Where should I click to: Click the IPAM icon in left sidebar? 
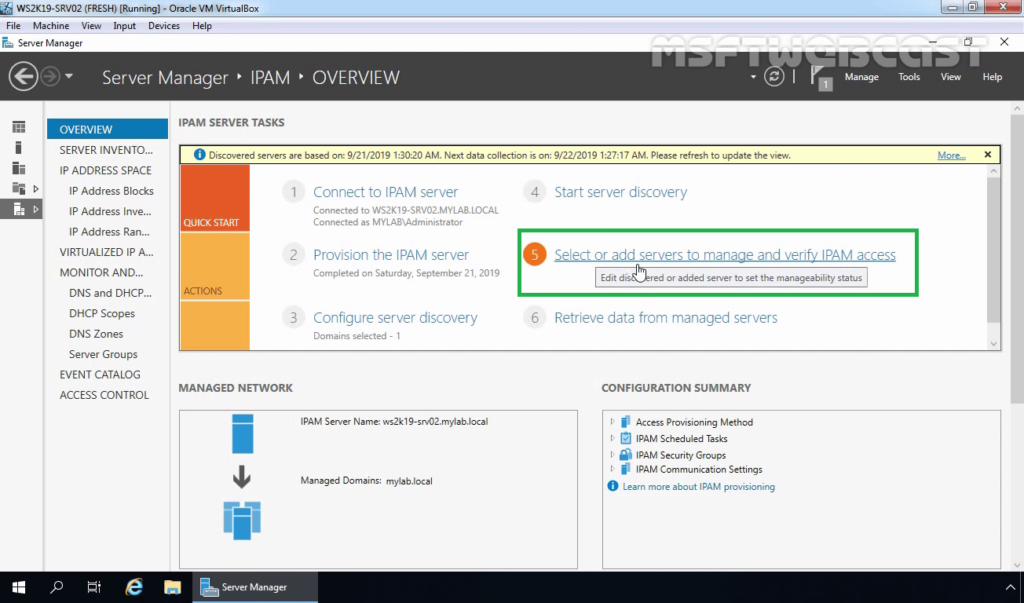coord(19,210)
